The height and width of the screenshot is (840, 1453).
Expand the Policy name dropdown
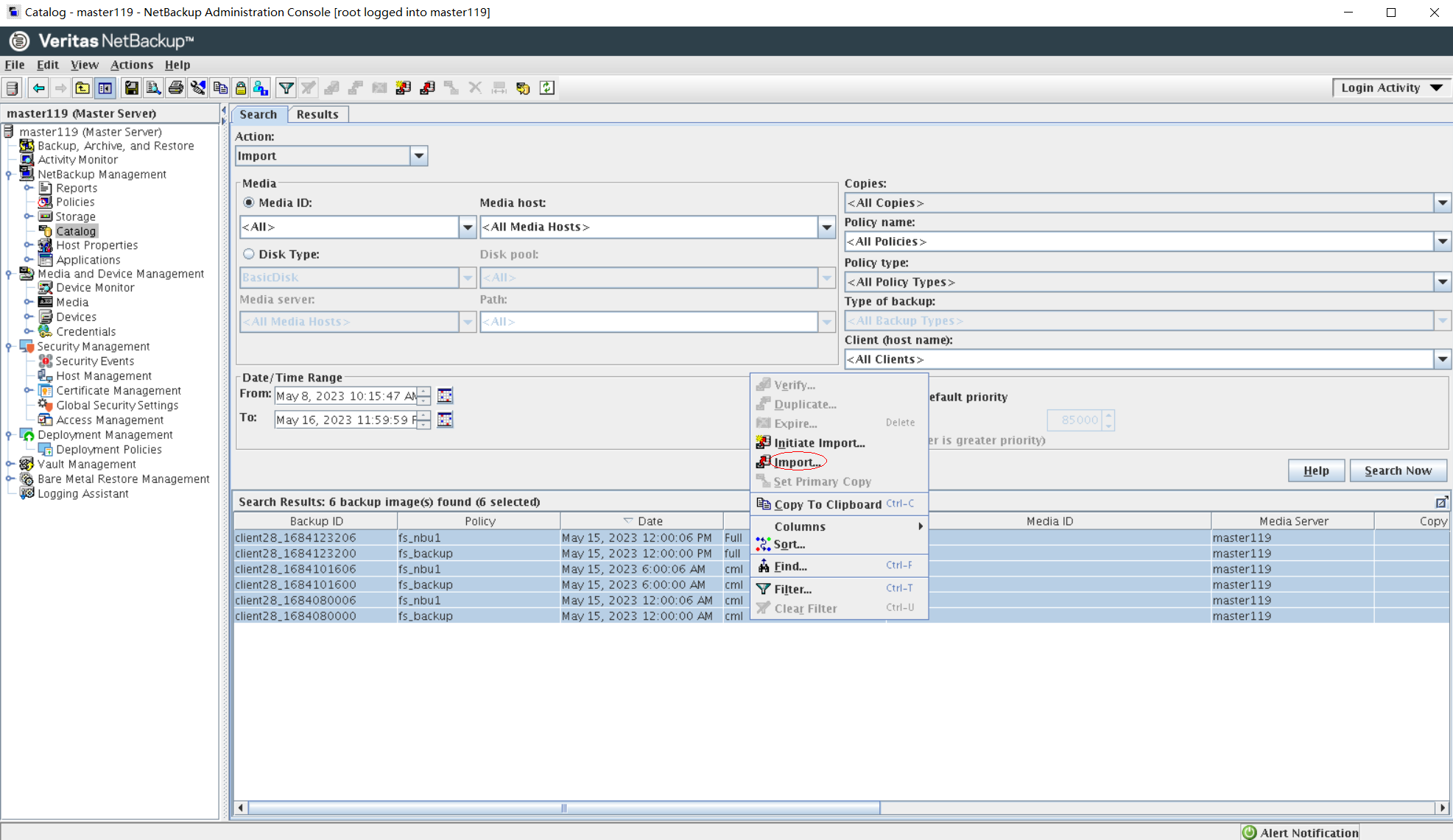point(1442,241)
